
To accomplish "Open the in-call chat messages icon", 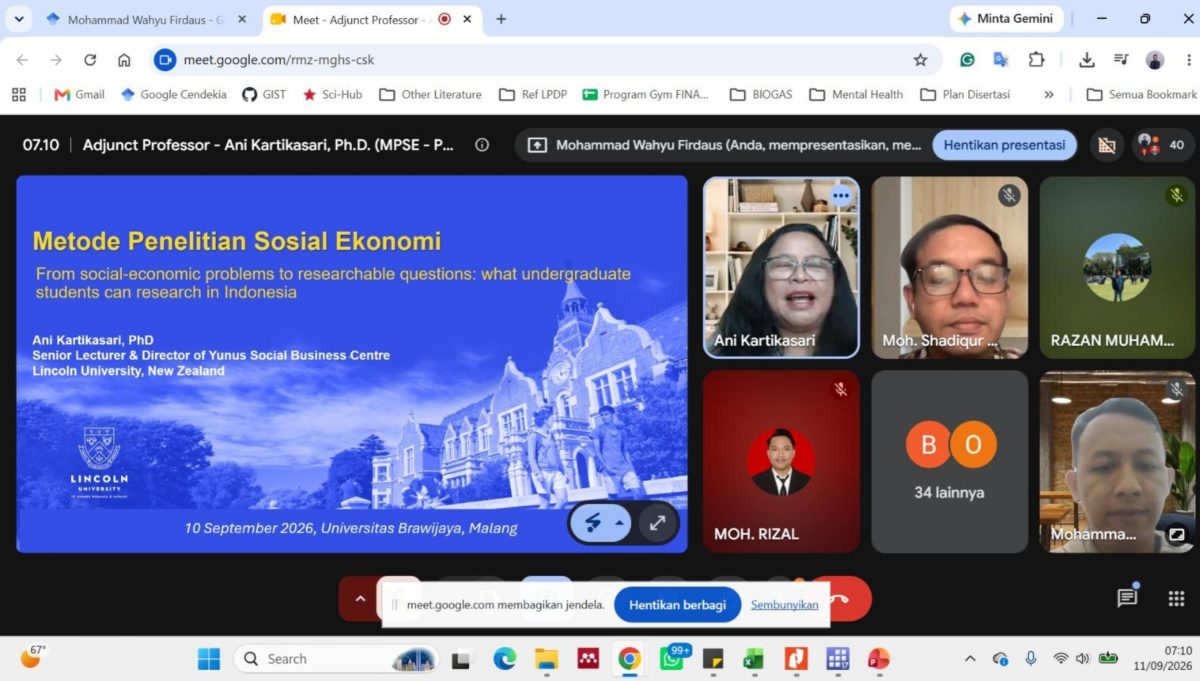I will [1127, 598].
